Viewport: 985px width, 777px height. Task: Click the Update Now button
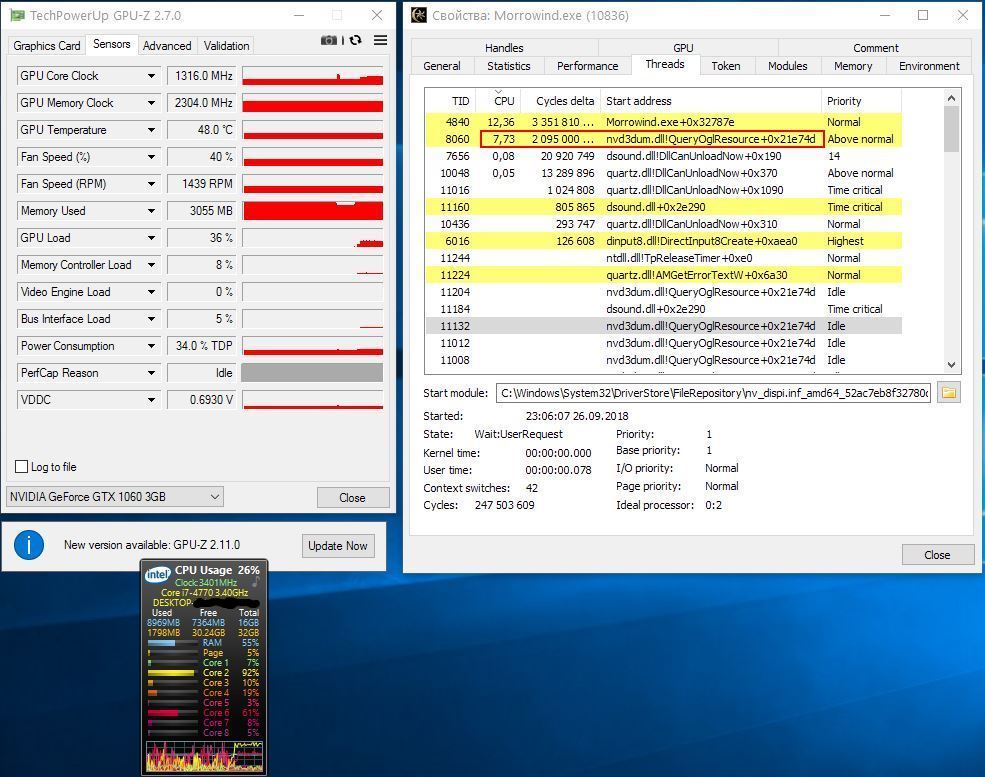[338, 546]
